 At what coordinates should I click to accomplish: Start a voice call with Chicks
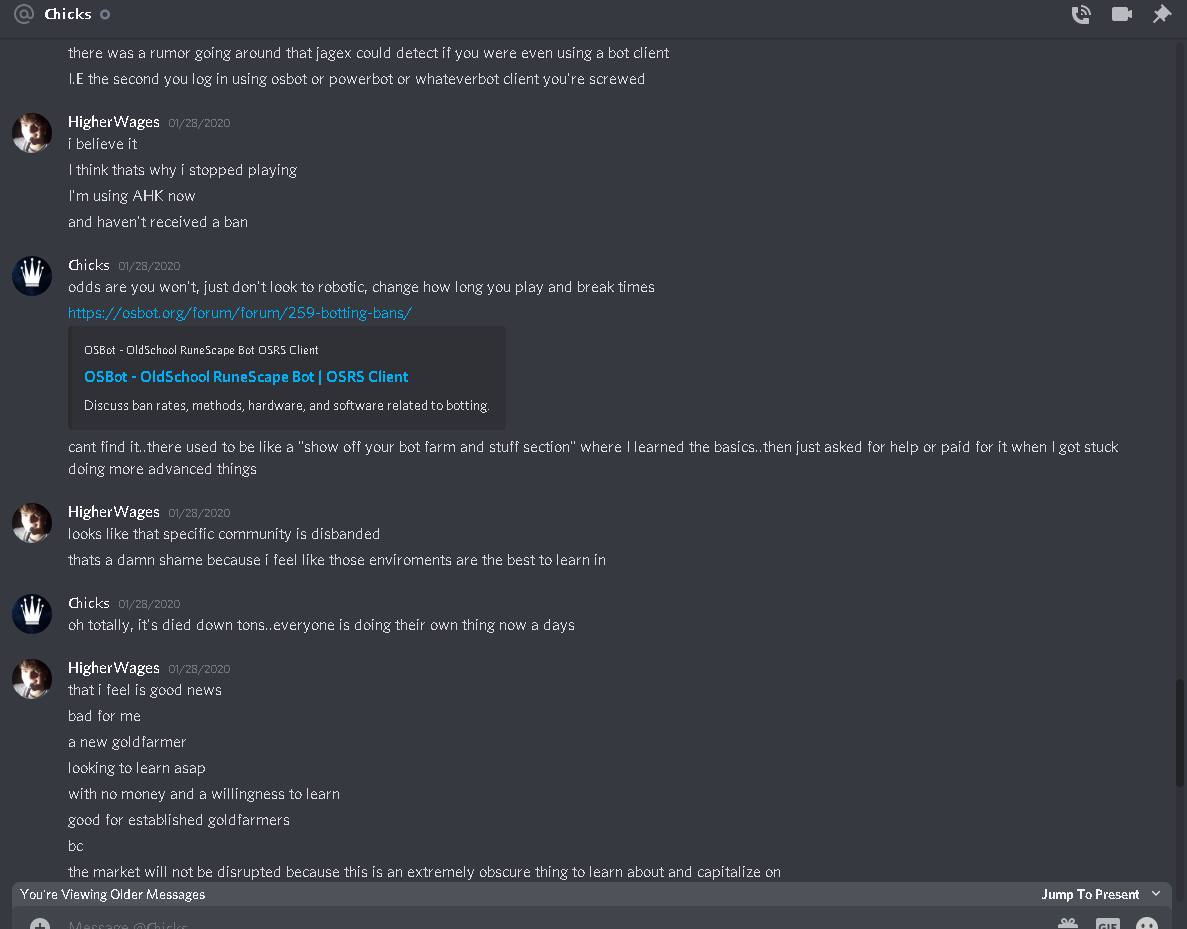[1081, 14]
